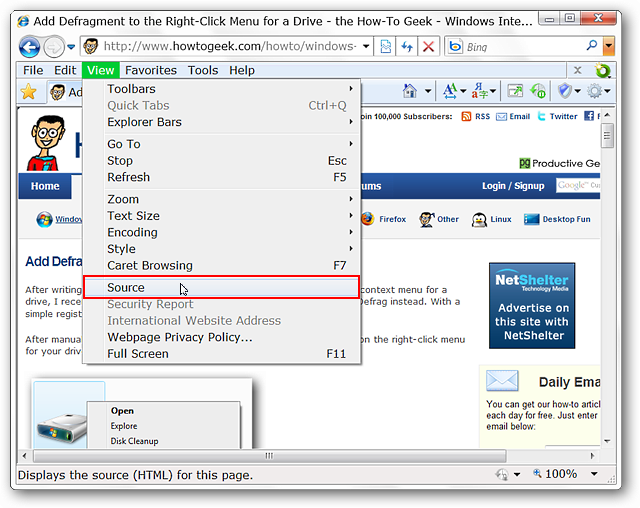Click the text size AA toolbar icon

tap(450, 91)
